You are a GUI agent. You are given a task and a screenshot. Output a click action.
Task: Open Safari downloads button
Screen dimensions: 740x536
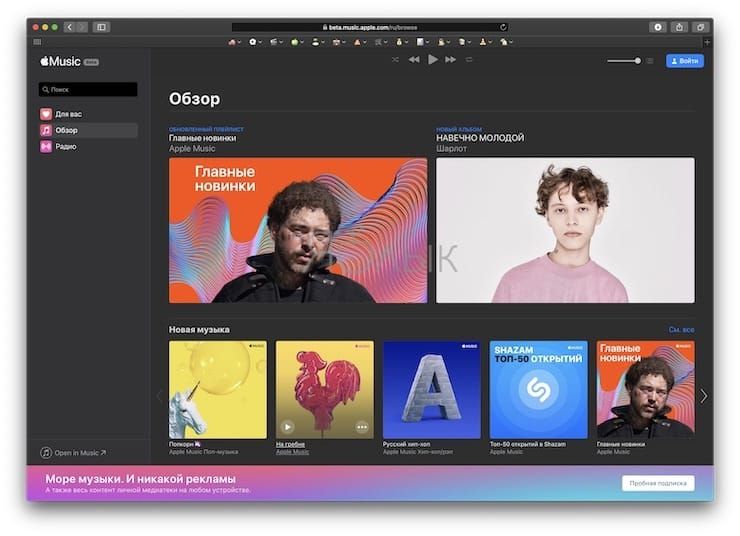658,27
